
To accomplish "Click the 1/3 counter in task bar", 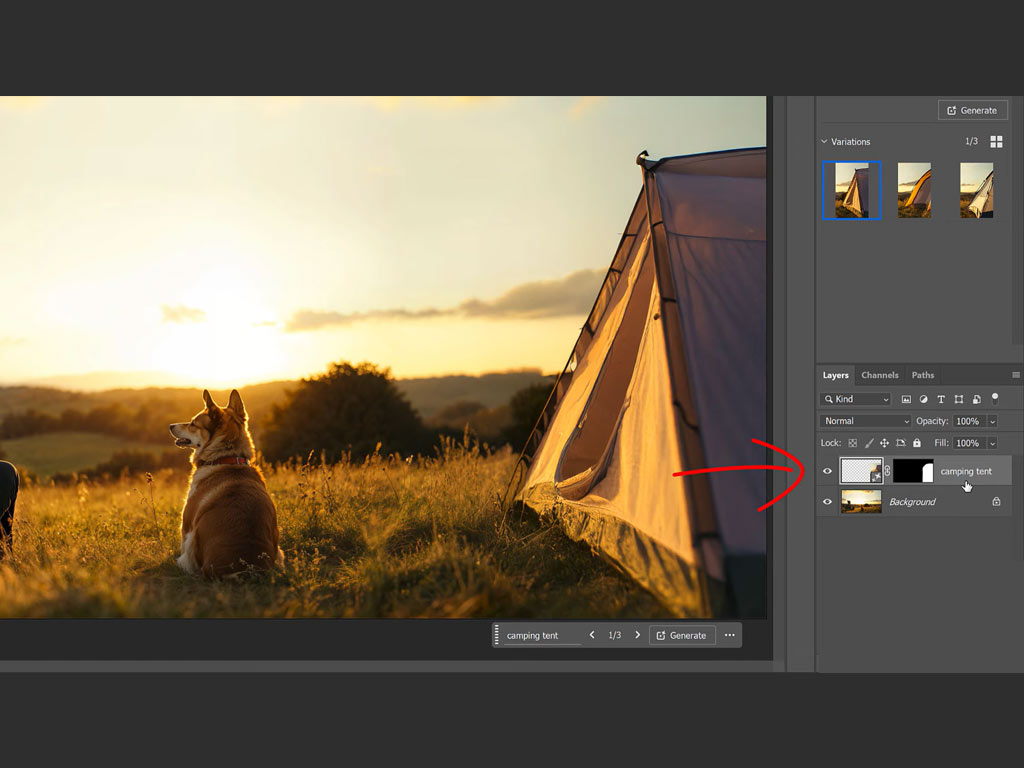I will coord(615,635).
